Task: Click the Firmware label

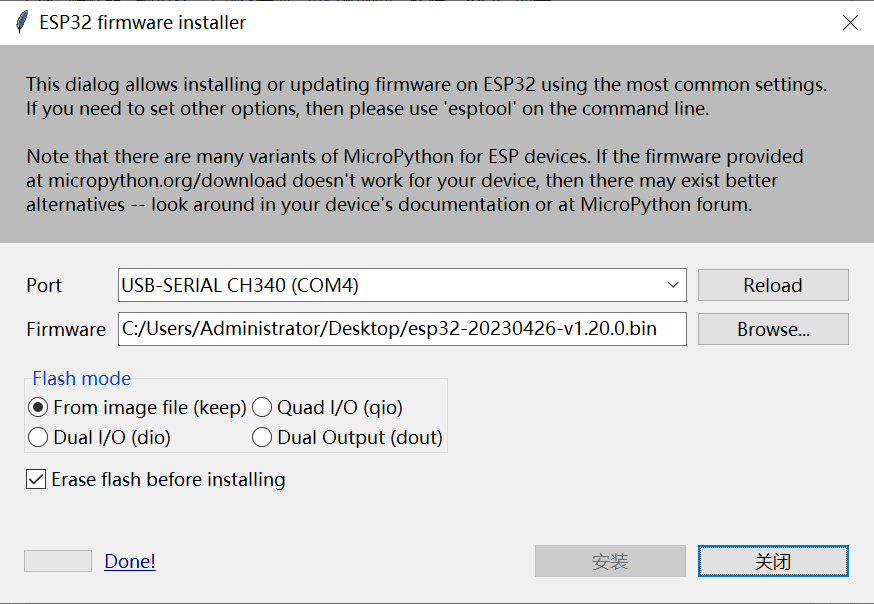Action: pyautogui.click(x=66, y=329)
